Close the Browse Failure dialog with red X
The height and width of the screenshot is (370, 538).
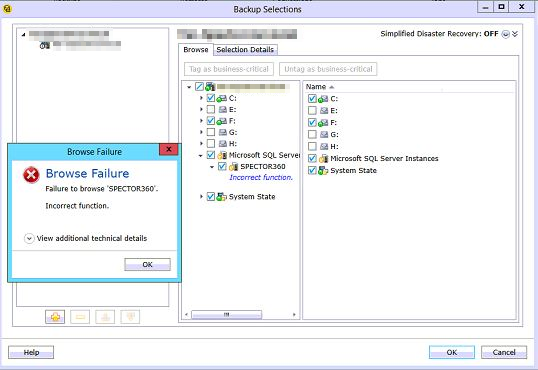pyautogui.click(x=168, y=149)
